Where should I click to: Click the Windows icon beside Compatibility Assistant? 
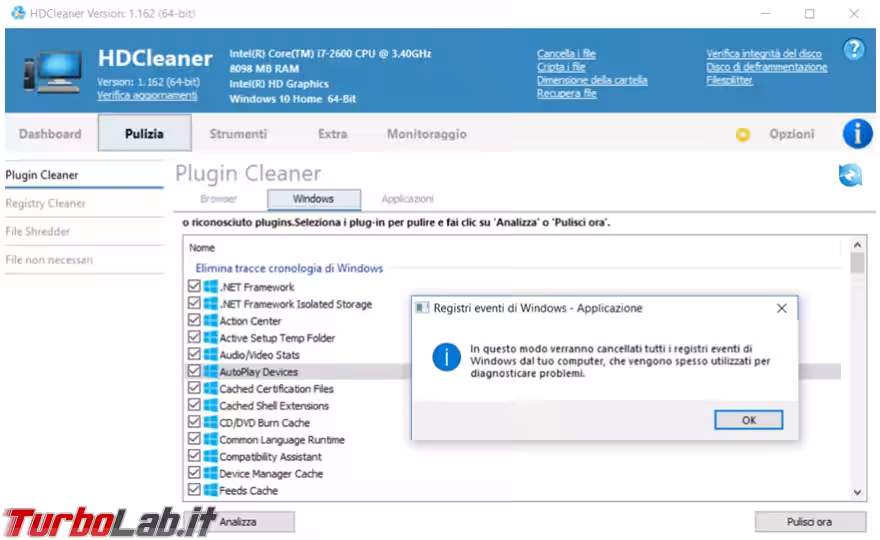click(210, 456)
